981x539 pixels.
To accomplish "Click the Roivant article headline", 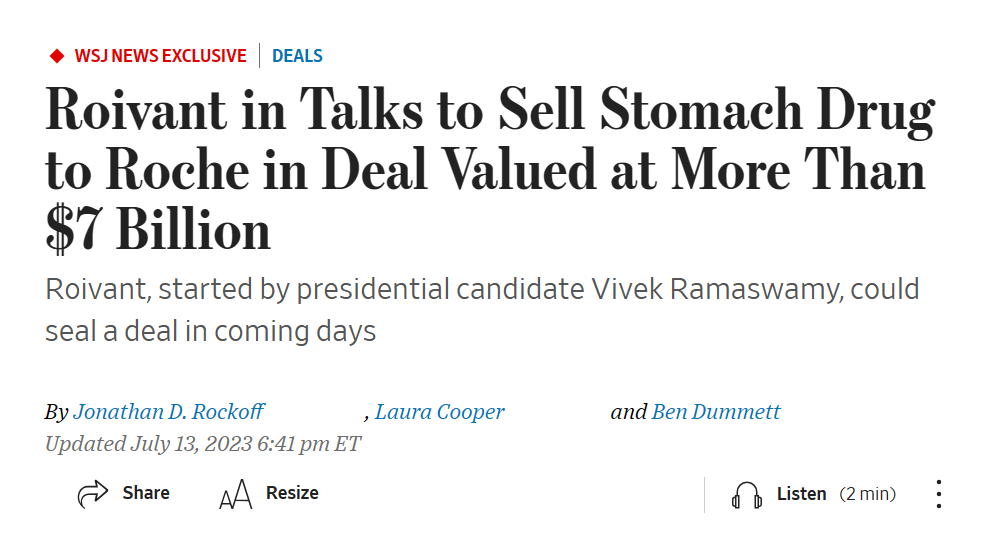I will pyautogui.click(x=490, y=169).
